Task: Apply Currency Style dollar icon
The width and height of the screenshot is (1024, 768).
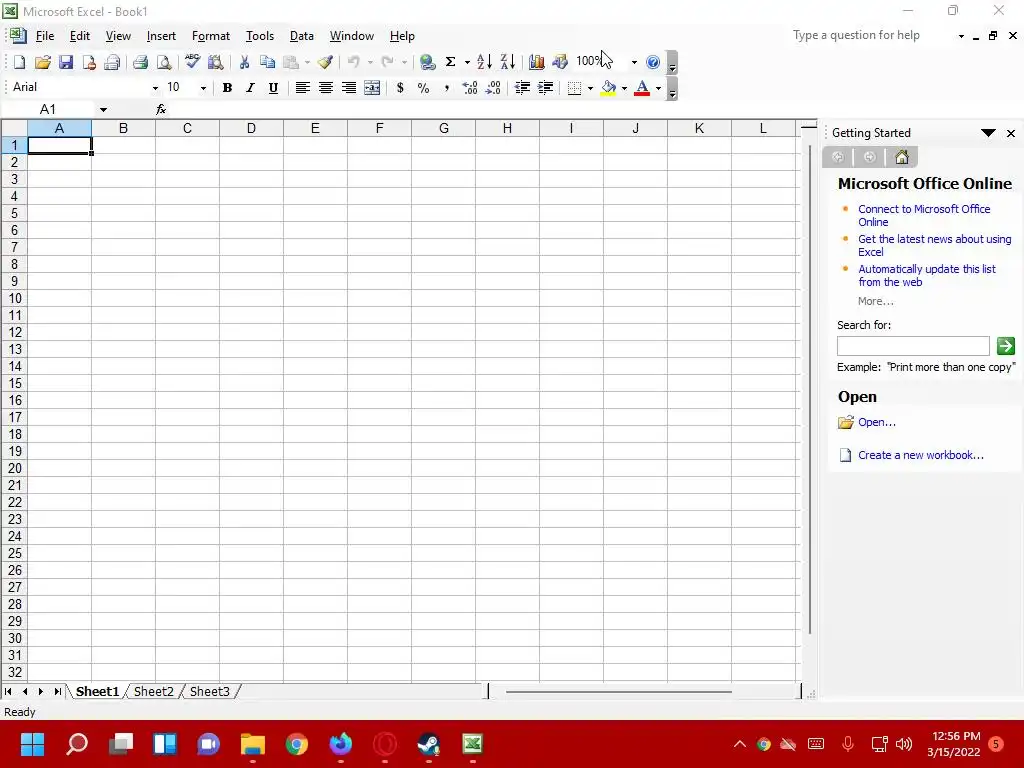Action: coord(400,88)
